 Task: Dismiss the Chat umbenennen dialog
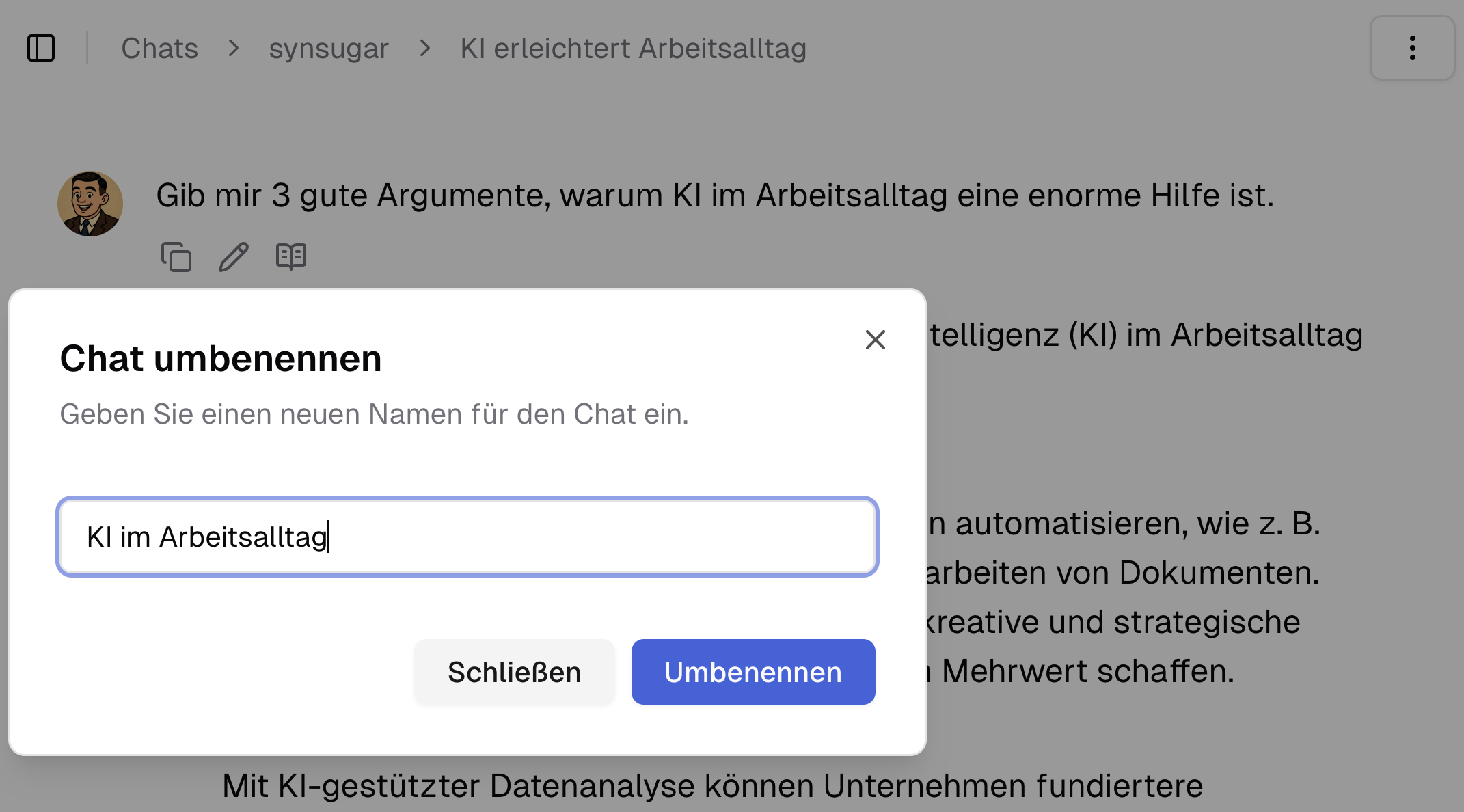514,672
